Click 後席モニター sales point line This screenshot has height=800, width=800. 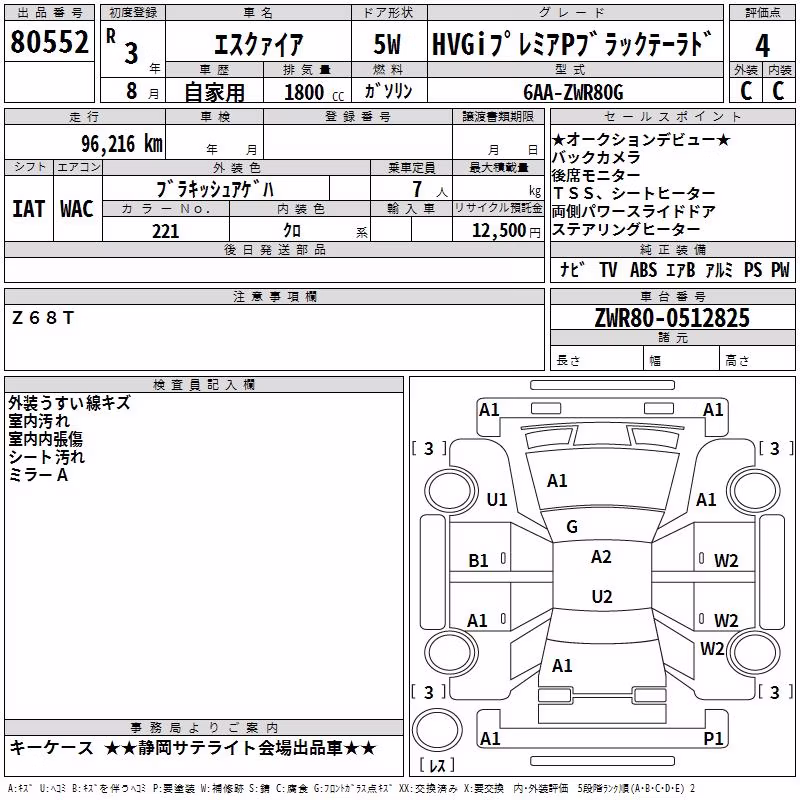coord(595,175)
